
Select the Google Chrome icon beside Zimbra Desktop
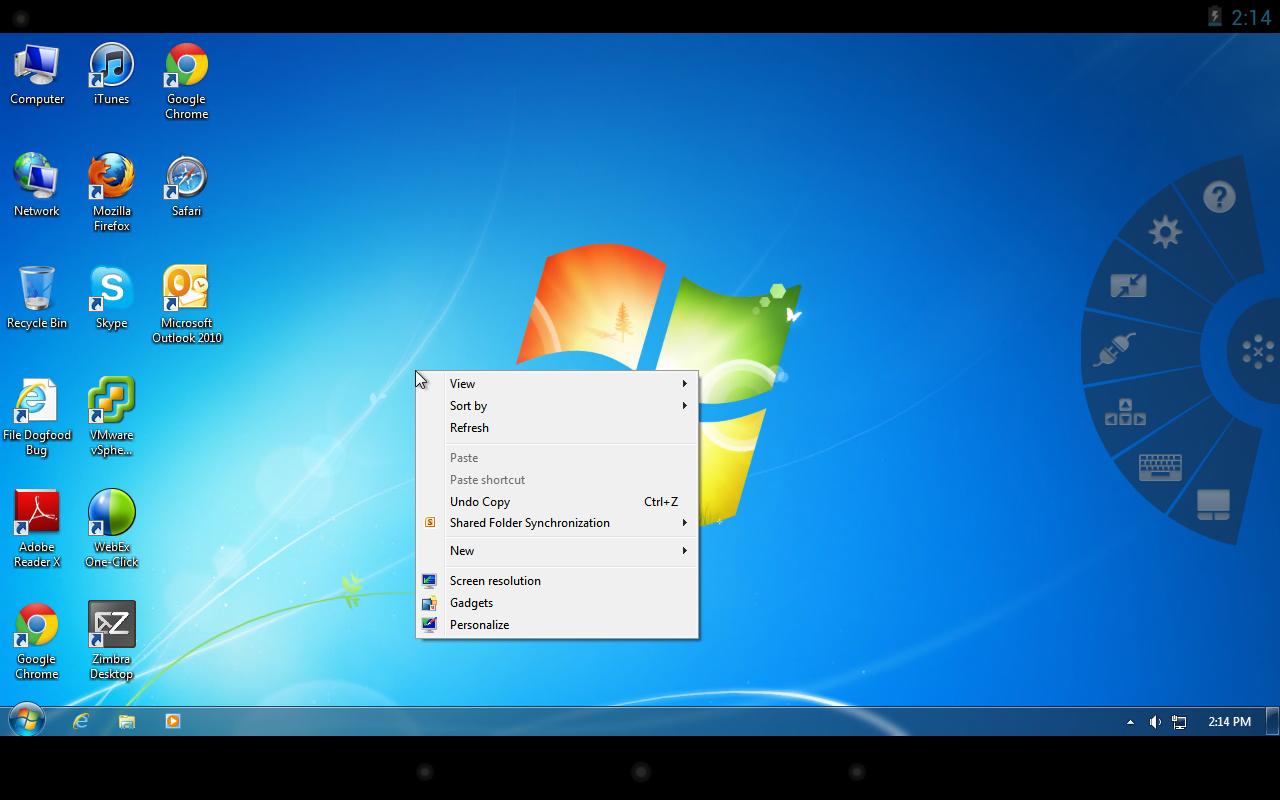click(37, 641)
